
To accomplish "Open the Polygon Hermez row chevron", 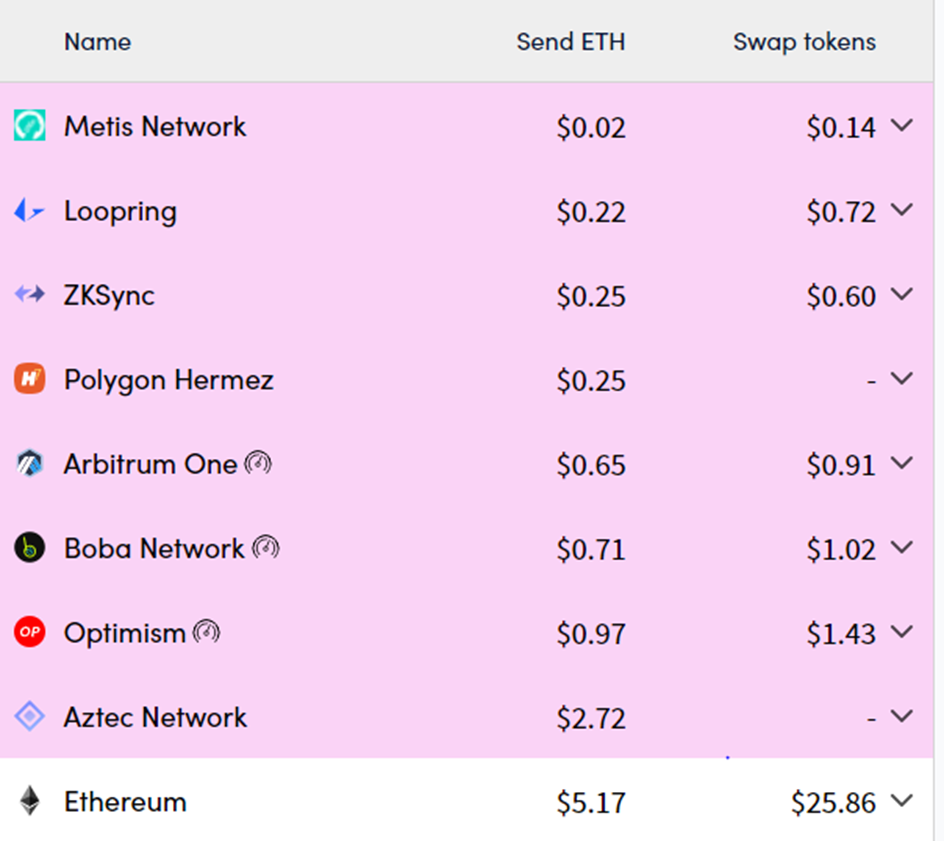I will [902, 379].
